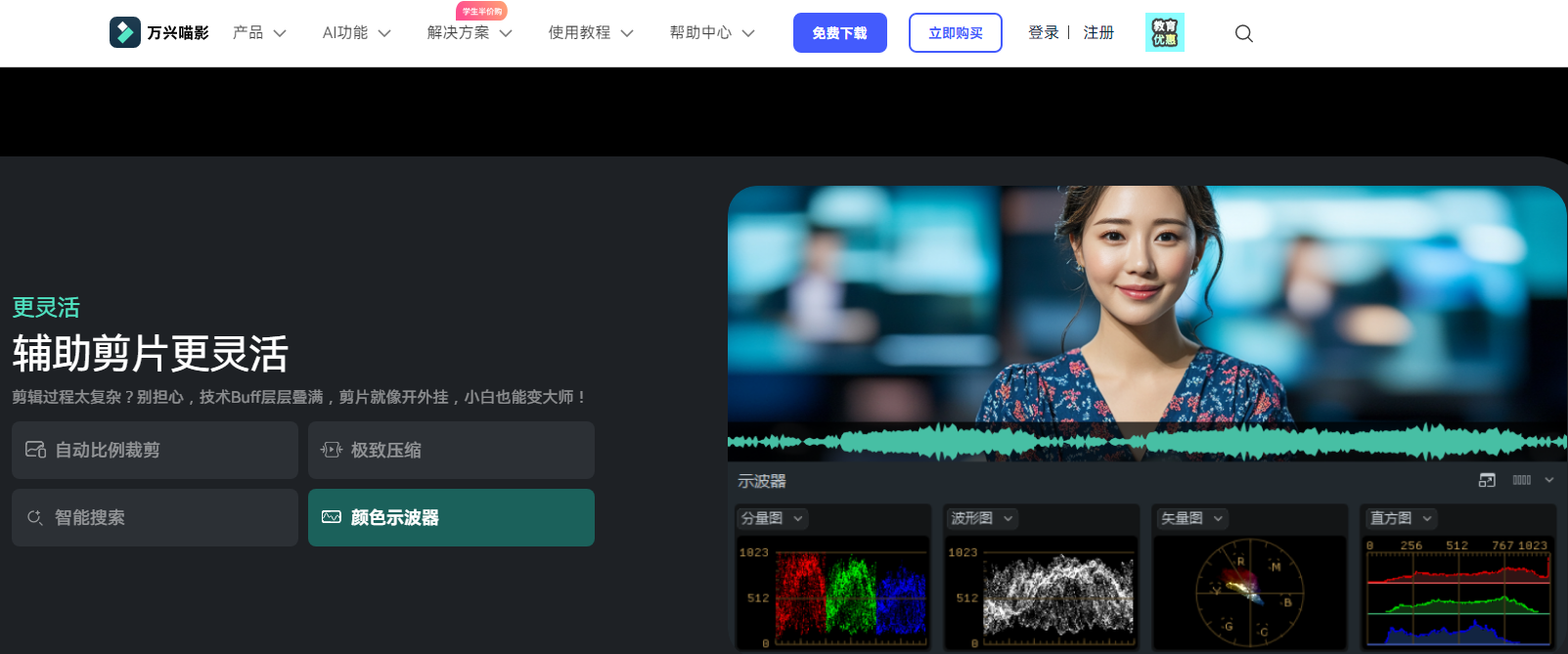Click the 立即购买 button
The height and width of the screenshot is (654, 1568).
[x=955, y=32]
